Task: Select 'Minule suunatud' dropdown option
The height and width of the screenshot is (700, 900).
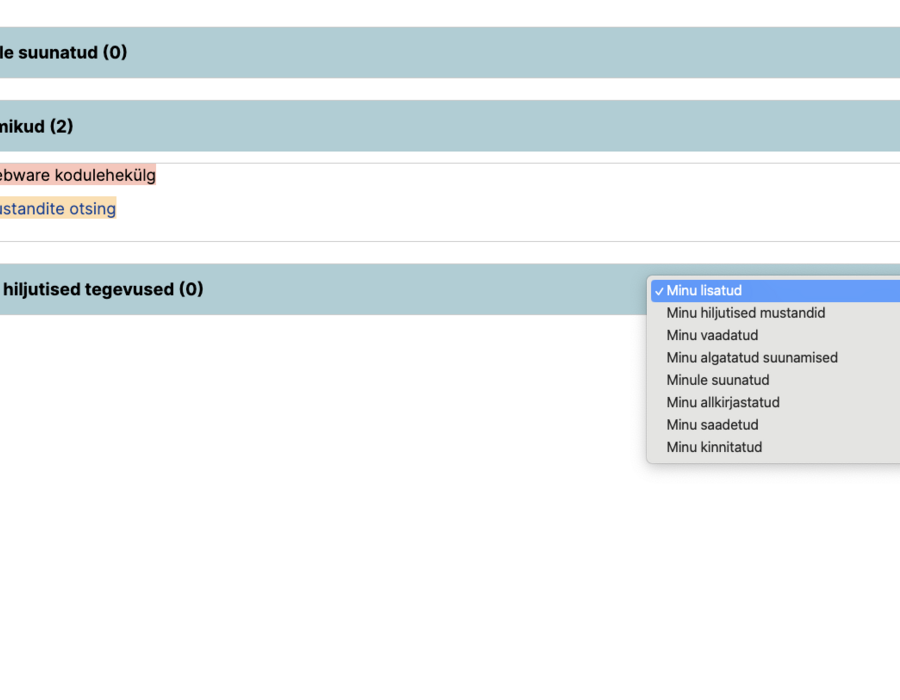Action: (x=775, y=380)
